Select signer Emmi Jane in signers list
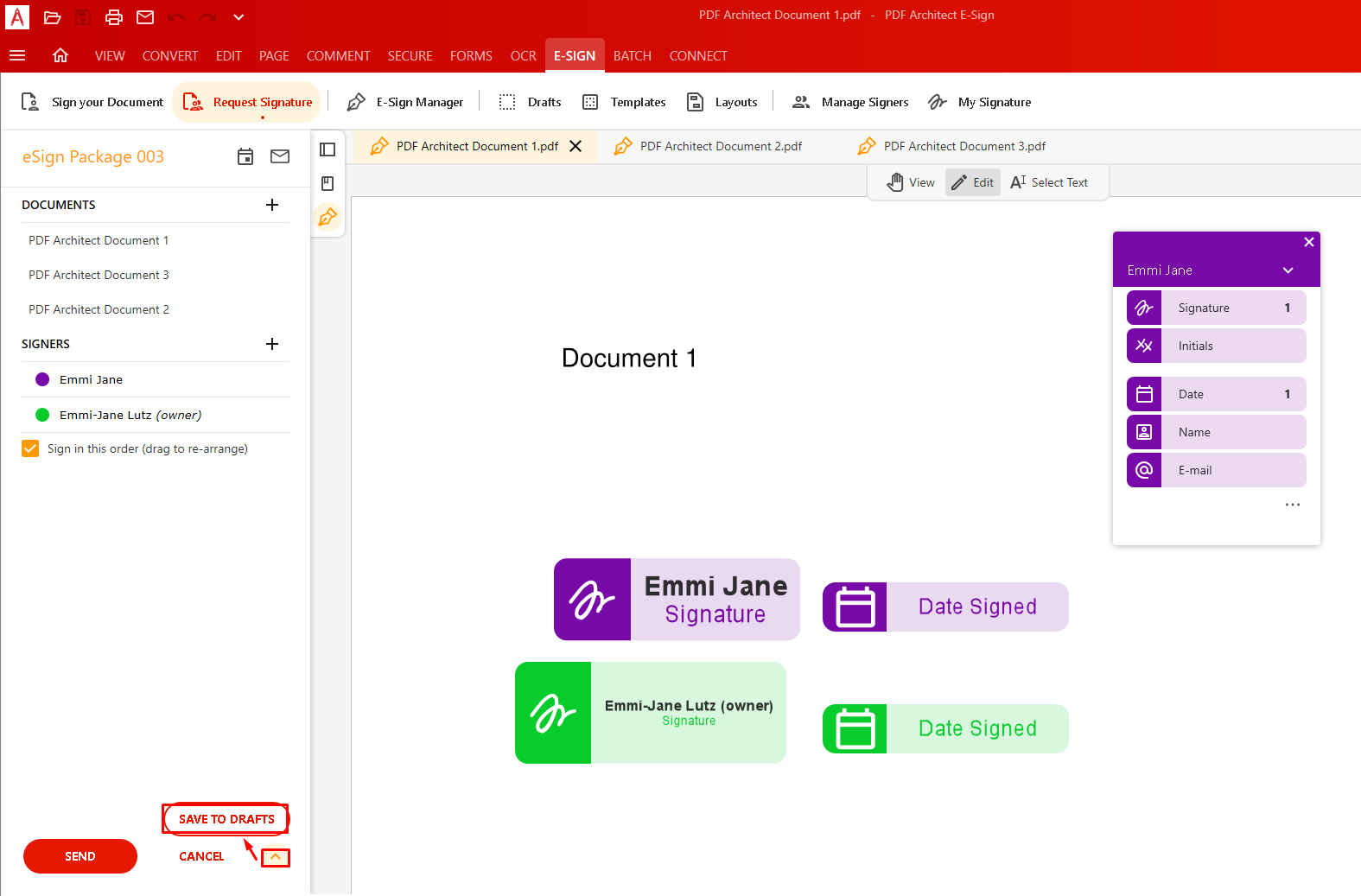1361x896 pixels. pyautogui.click(x=91, y=379)
